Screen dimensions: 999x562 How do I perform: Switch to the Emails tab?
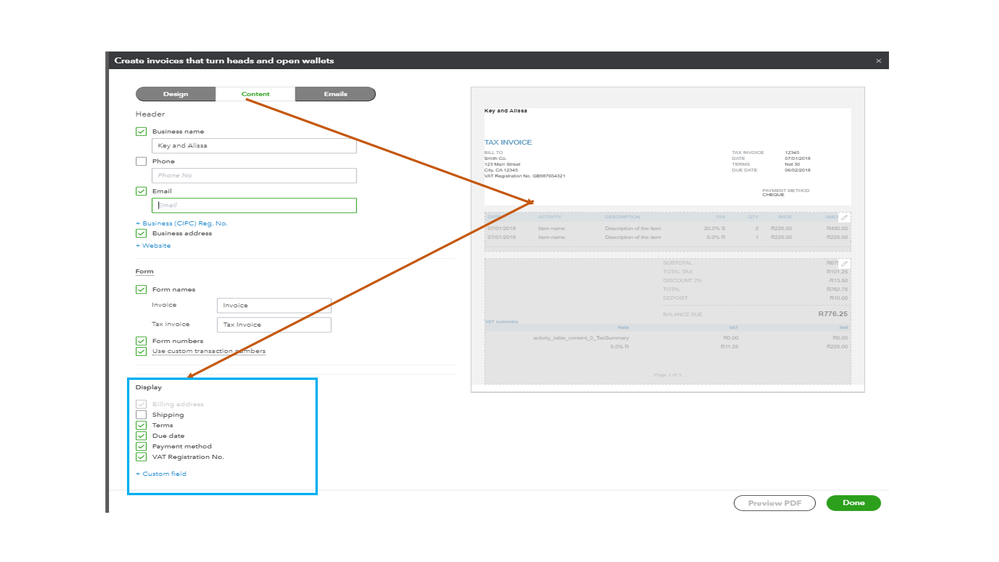(x=335, y=94)
